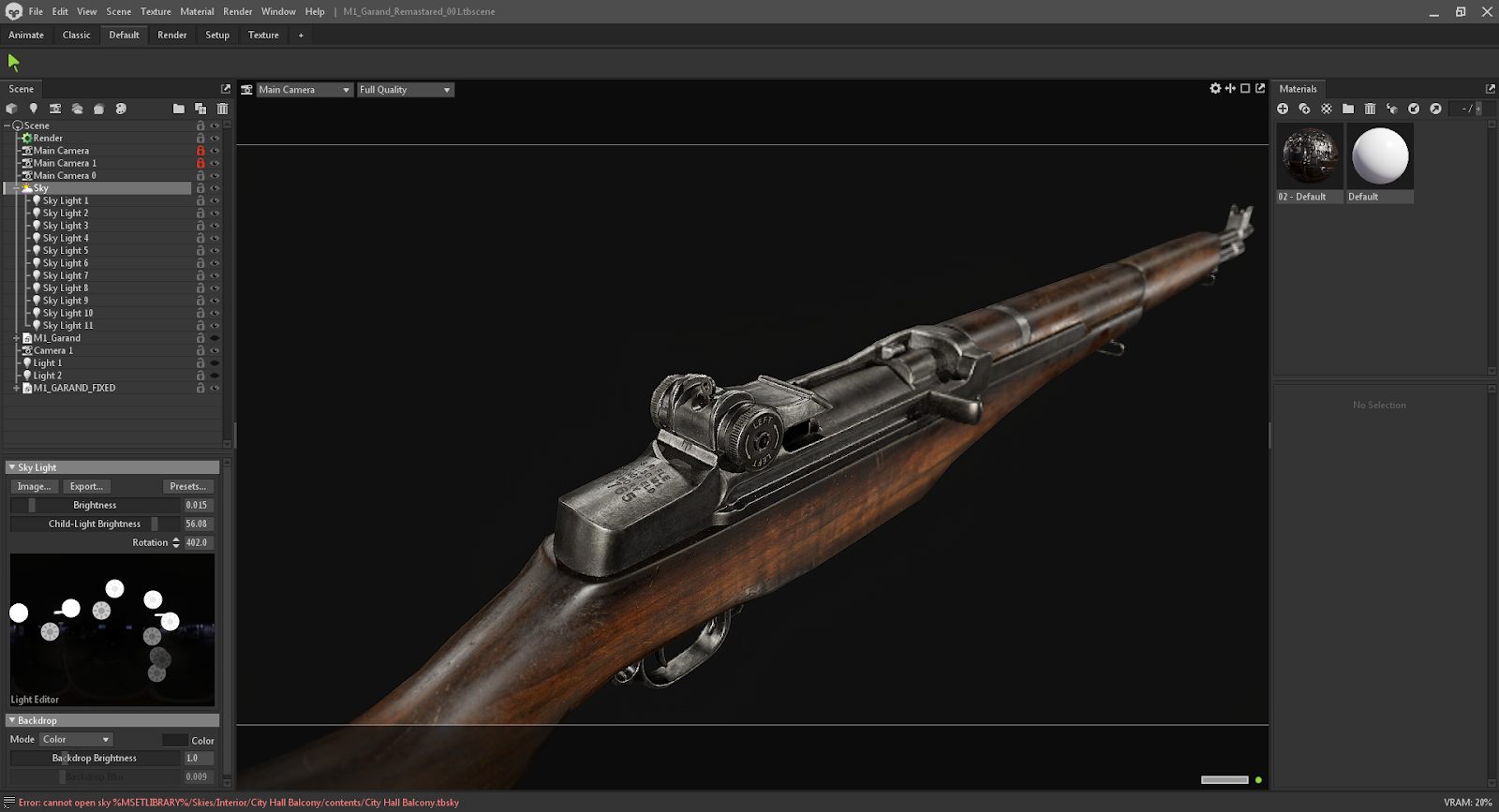Hide the M1_GARAND_FIXED object
Viewport: 1499px width, 812px height.
[215, 388]
